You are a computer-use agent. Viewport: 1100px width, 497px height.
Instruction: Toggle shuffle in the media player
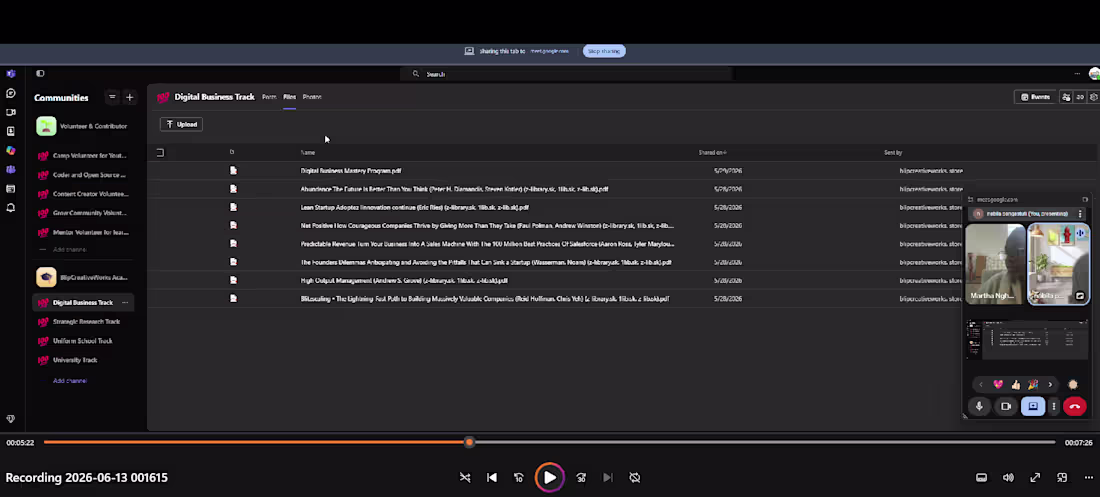464,477
